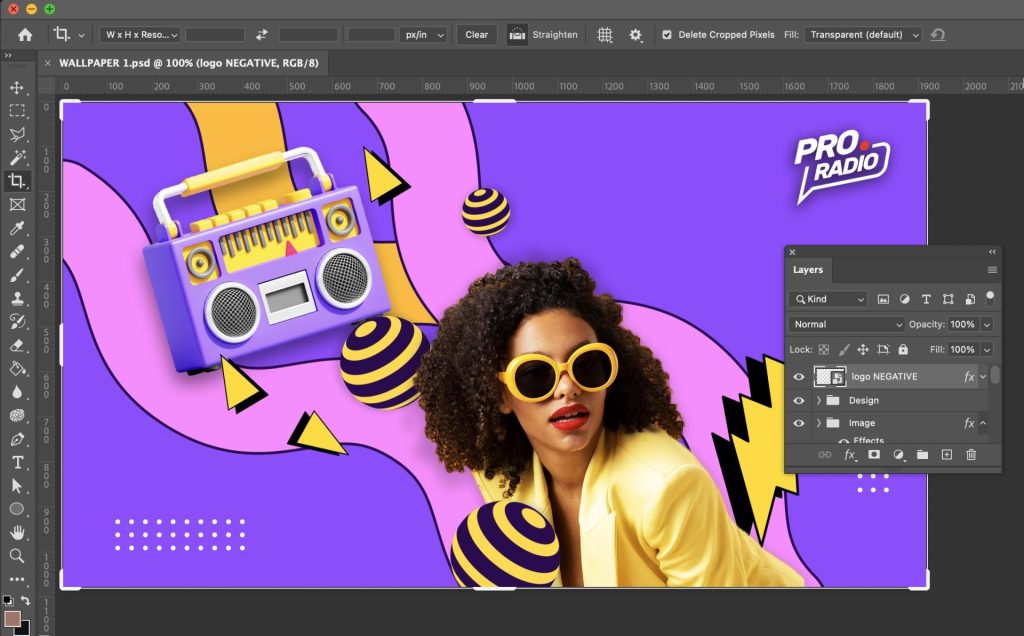
Task: Swap width and height crop values
Action: tap(262, 35)
